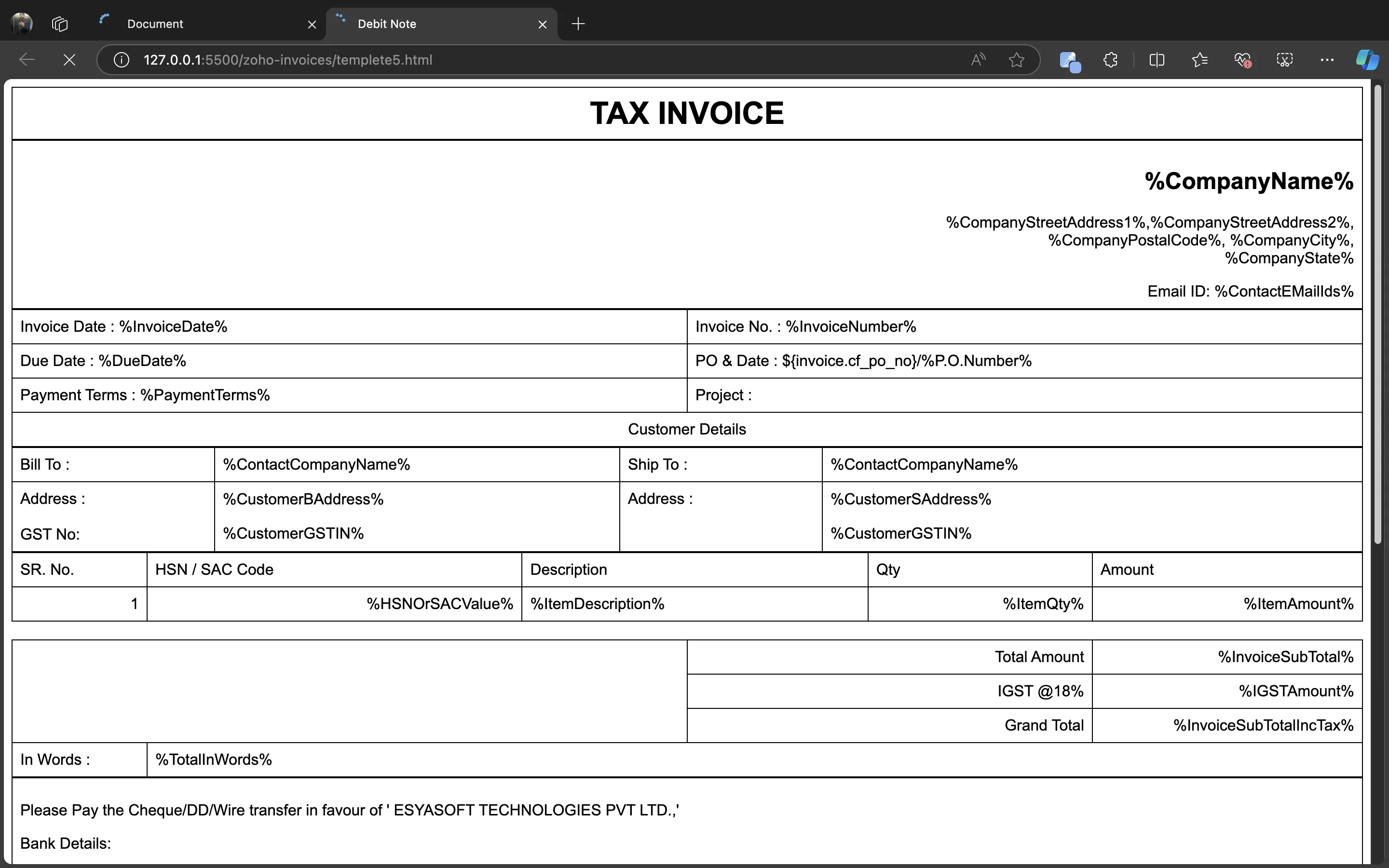
Task: Open Browser essentials heart icon
Action: 1242,60
